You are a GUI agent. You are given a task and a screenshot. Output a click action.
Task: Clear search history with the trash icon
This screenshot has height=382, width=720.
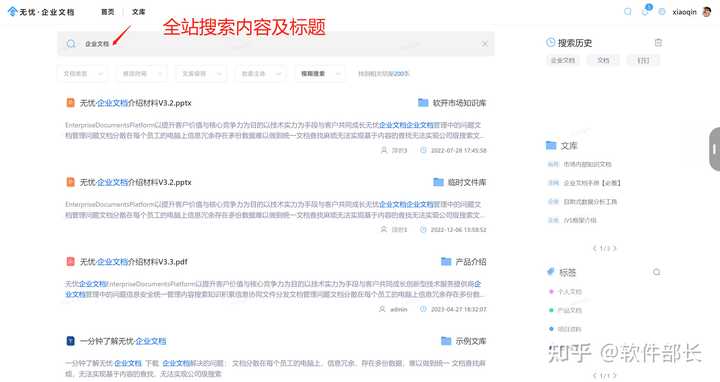658,43
